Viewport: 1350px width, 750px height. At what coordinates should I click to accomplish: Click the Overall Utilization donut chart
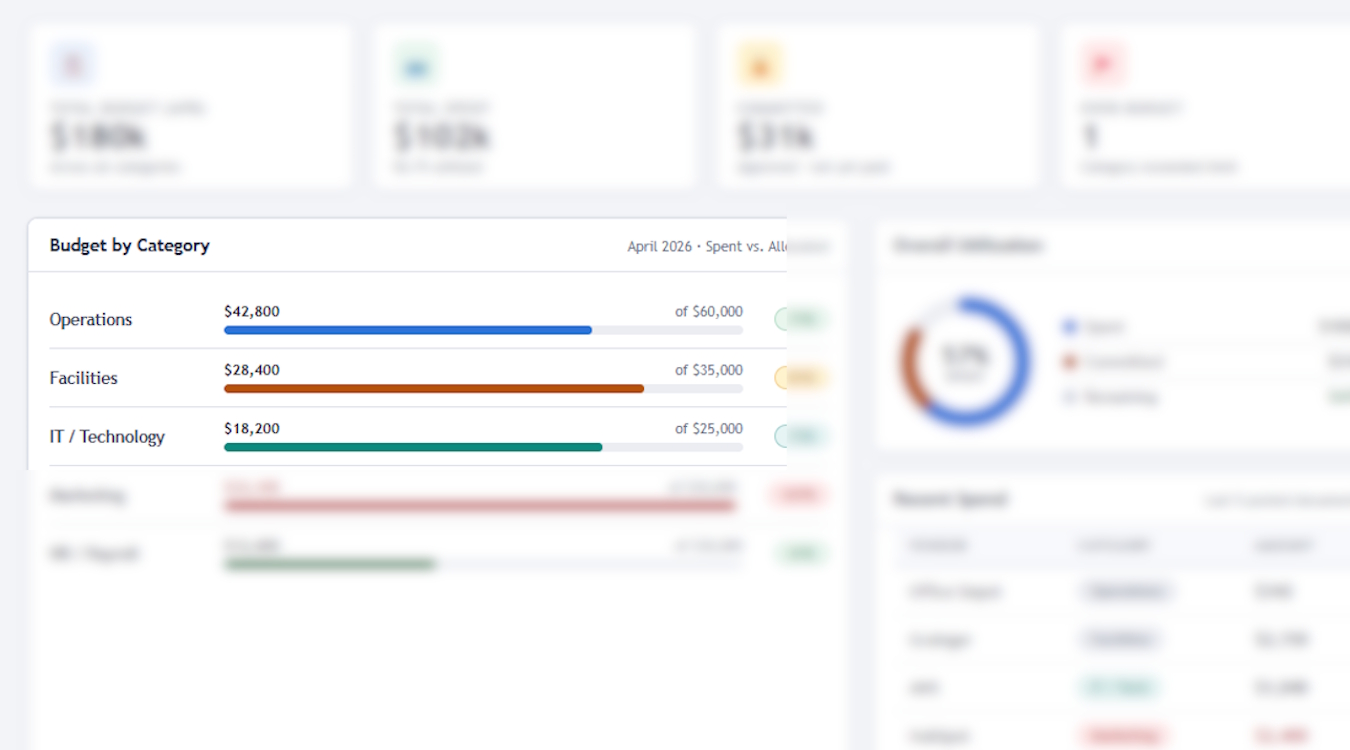[x=962, y=362]
